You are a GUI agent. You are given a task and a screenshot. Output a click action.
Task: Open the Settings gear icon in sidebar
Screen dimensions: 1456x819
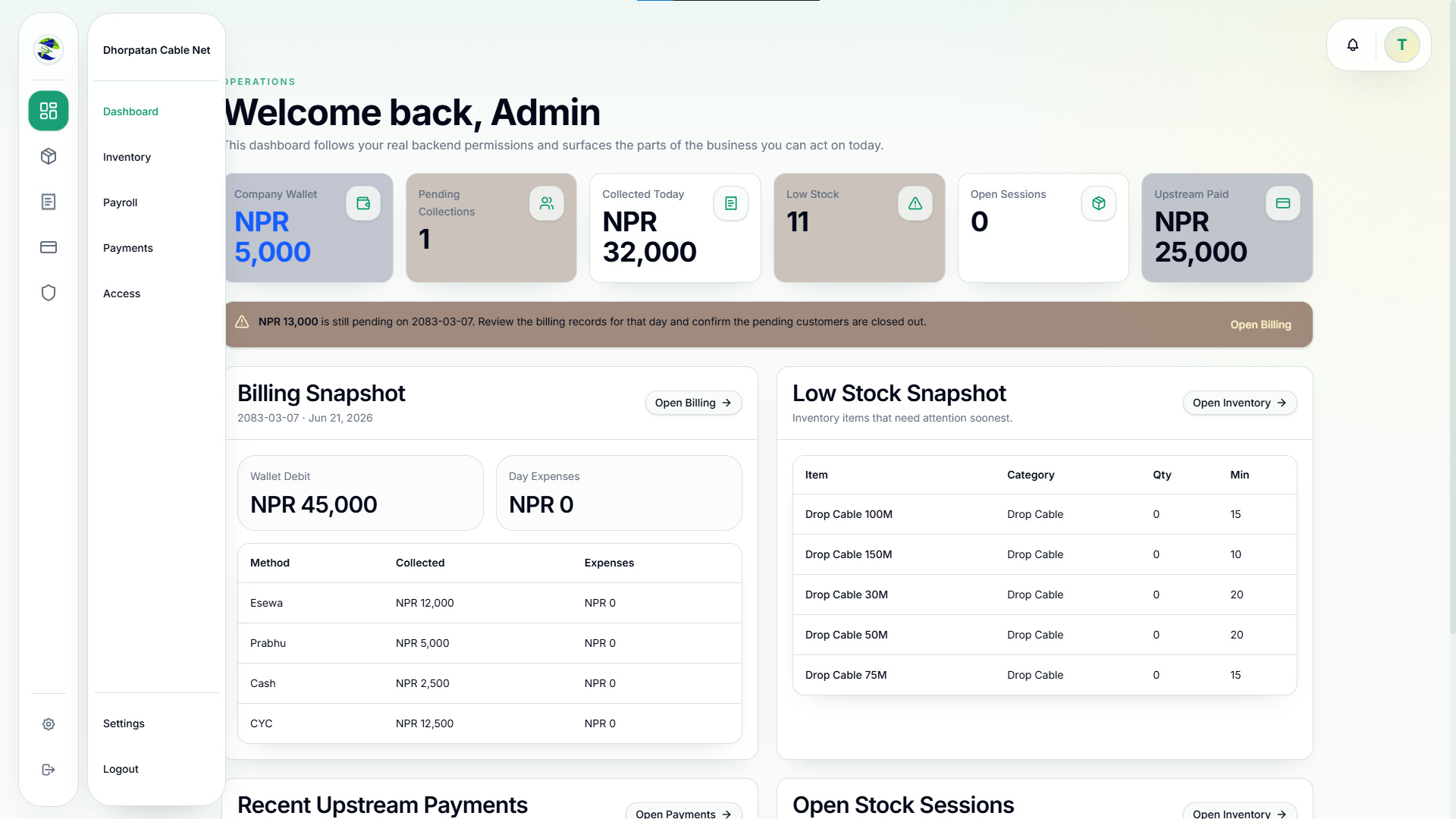point(49,724)
